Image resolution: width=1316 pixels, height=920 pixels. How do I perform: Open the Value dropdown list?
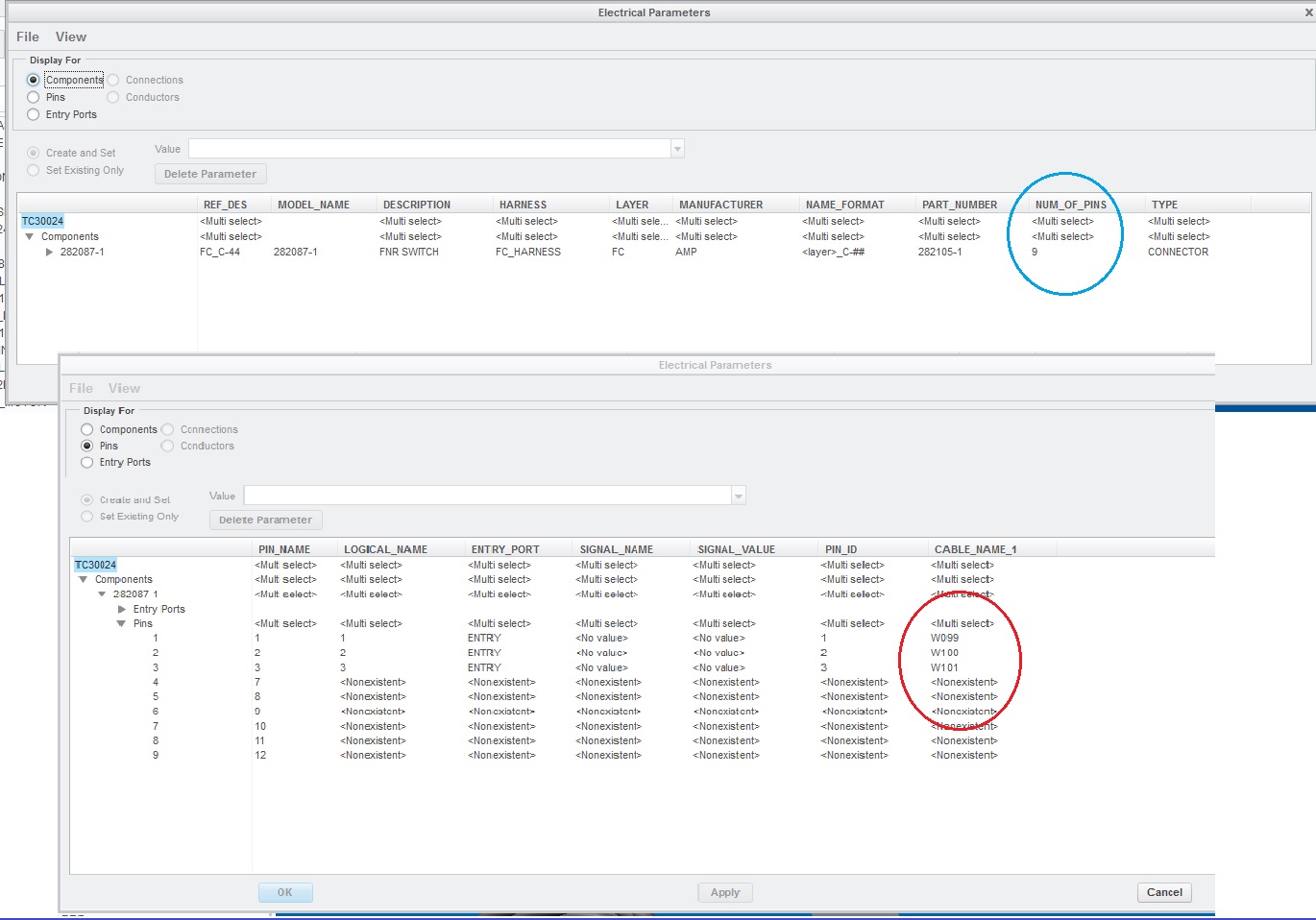[x=738, y=495]
